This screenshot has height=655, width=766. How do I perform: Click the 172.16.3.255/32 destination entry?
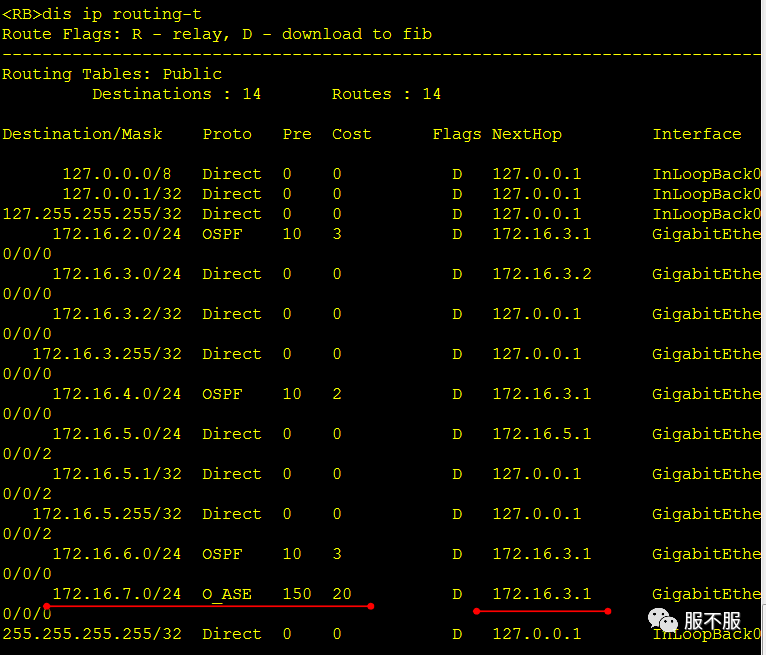[106, 354]
